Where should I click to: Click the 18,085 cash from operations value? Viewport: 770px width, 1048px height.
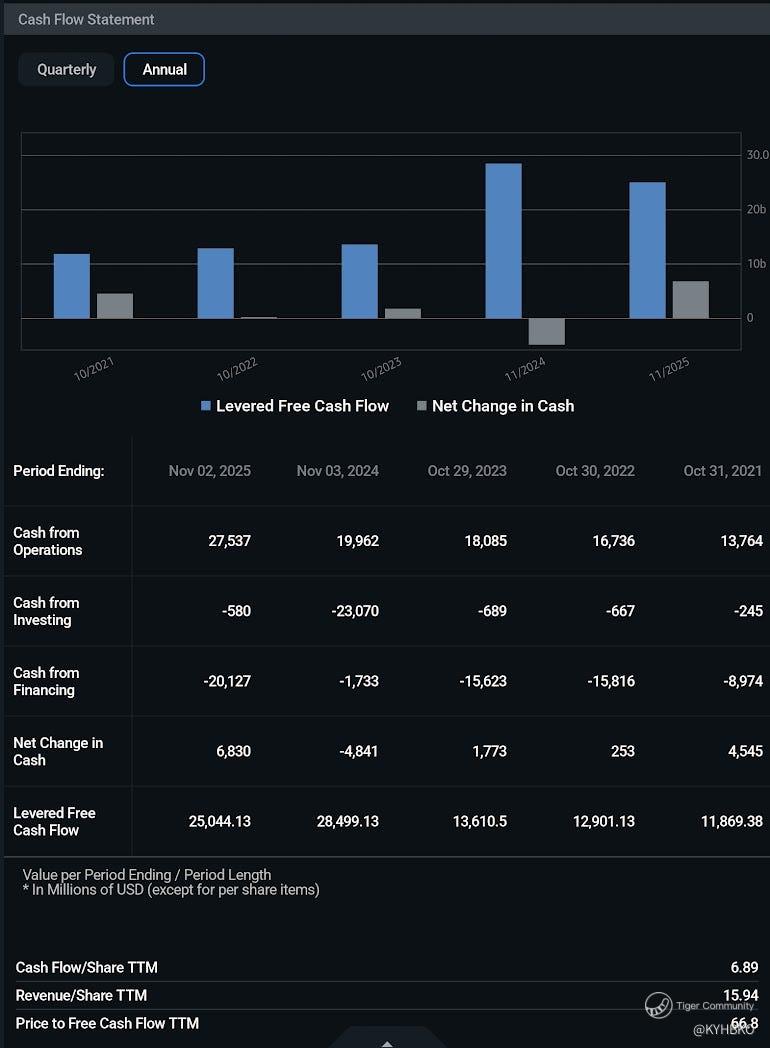click(486, 541)
